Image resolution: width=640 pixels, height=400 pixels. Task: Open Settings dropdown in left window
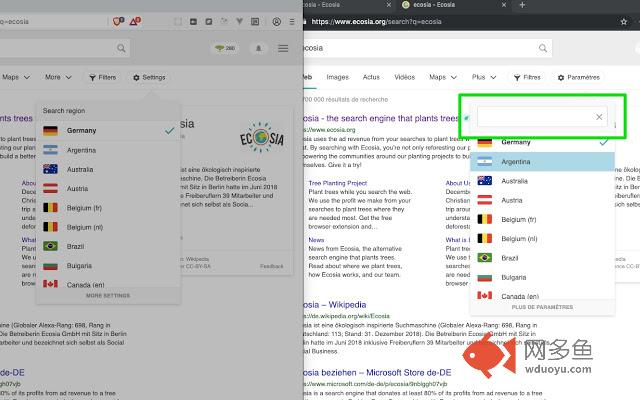click(x=149, y=77)
